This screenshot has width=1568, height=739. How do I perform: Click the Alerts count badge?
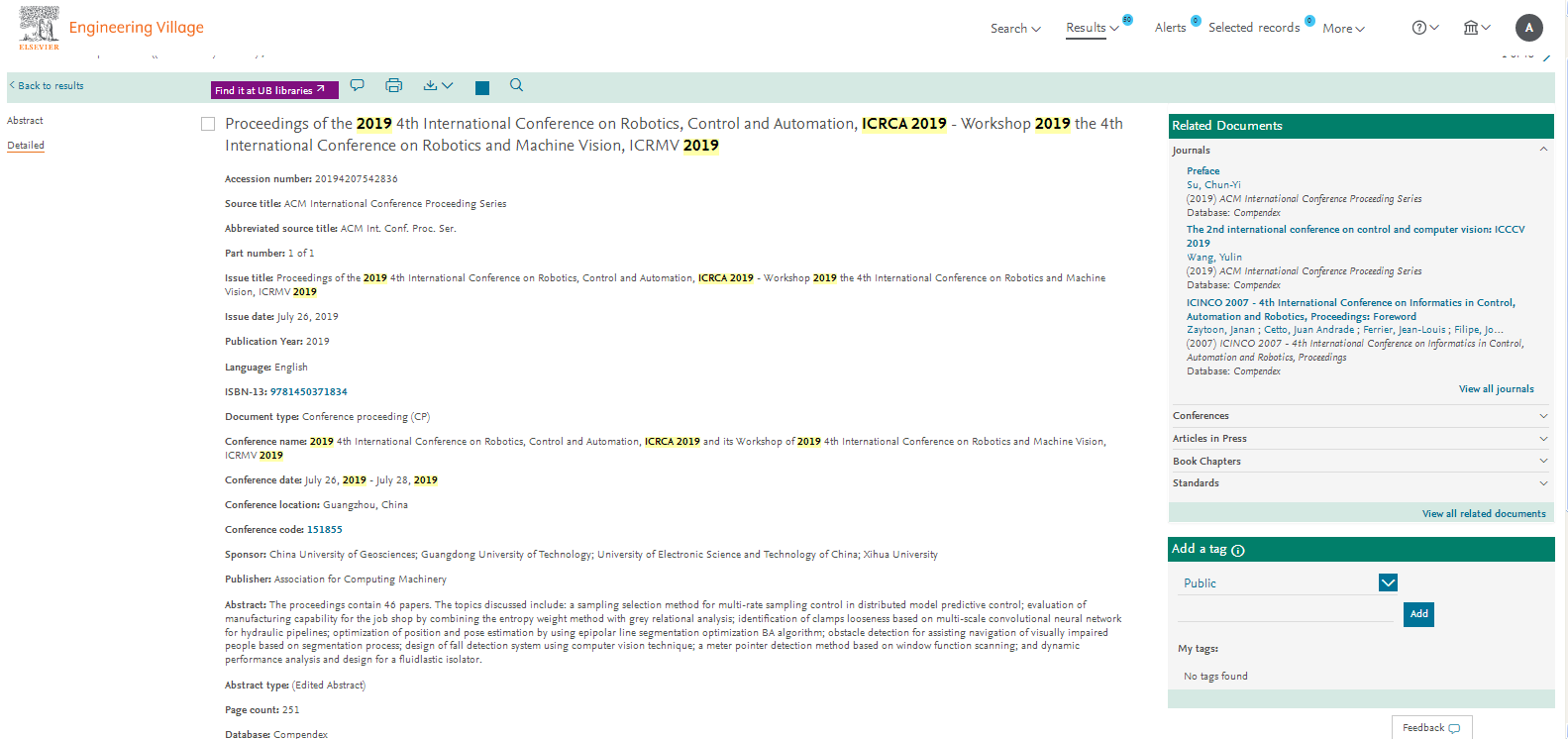1196,20
